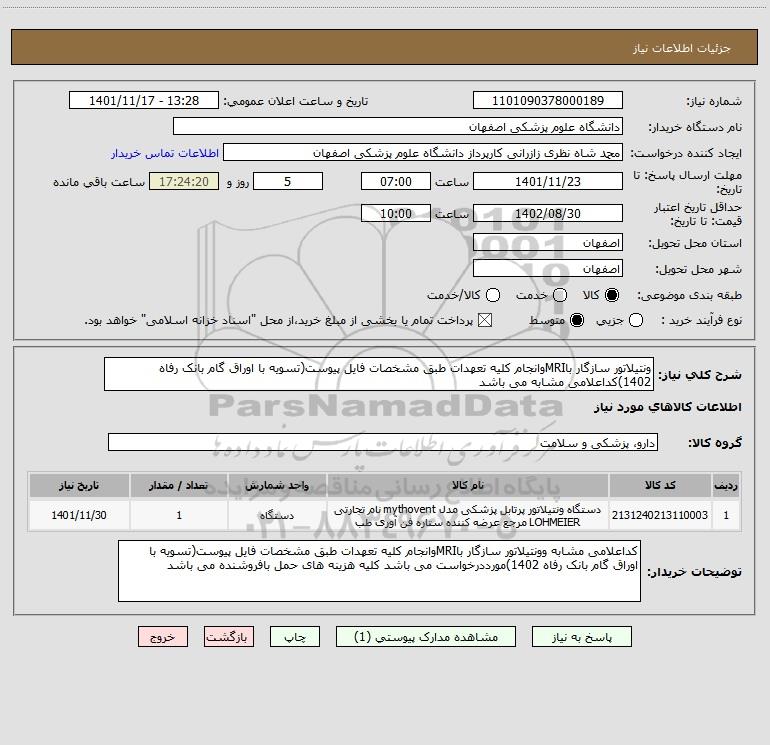Click the کد کالا column header

pyautogui.click(x=660, y=485)
